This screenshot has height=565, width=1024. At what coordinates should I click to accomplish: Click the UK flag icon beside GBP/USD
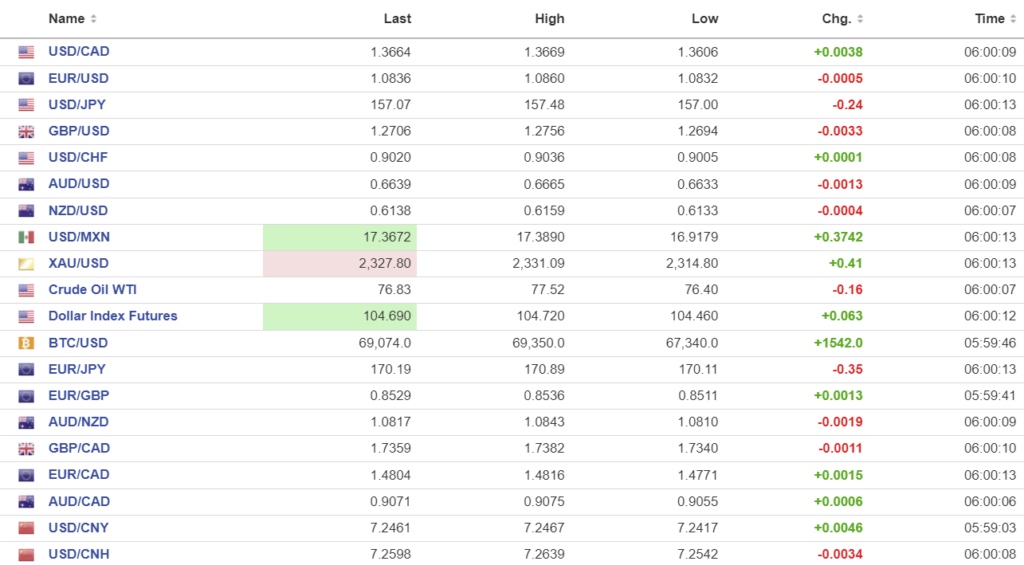tap(26, 131)
